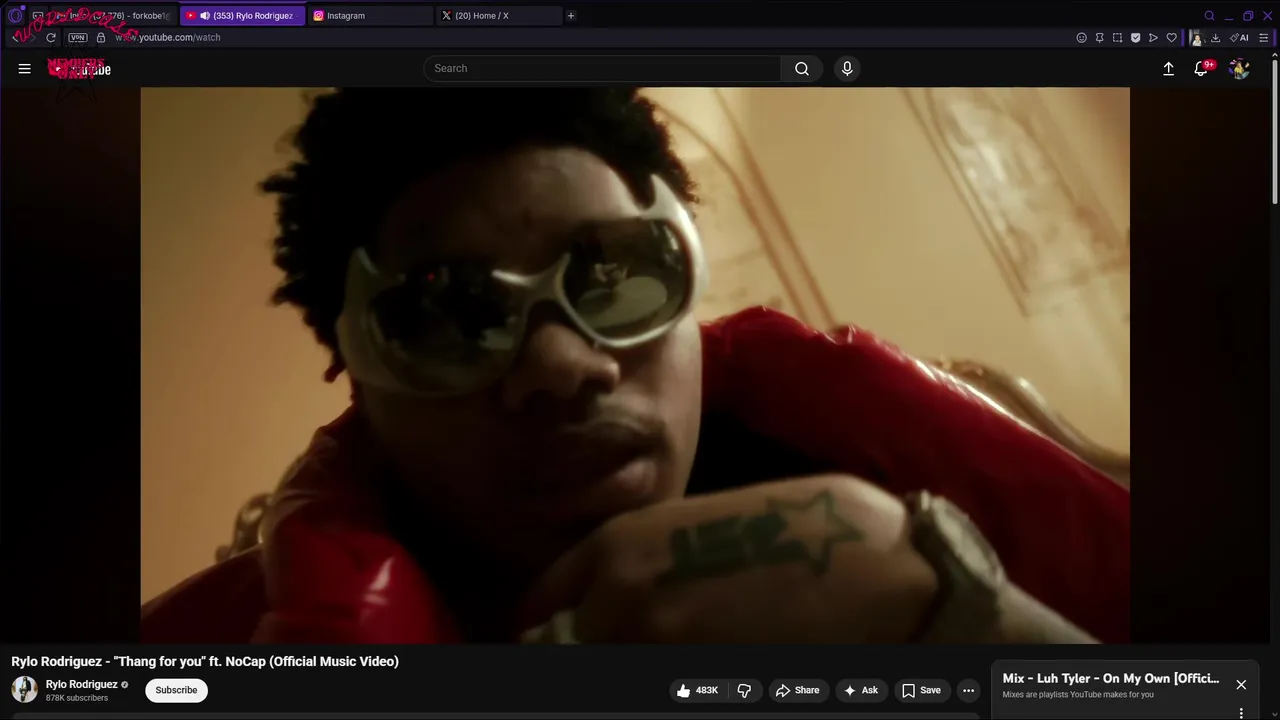1280x720 pixels.
Task: Toggle the browser VPN badge
Action: [x=78, y=38]
